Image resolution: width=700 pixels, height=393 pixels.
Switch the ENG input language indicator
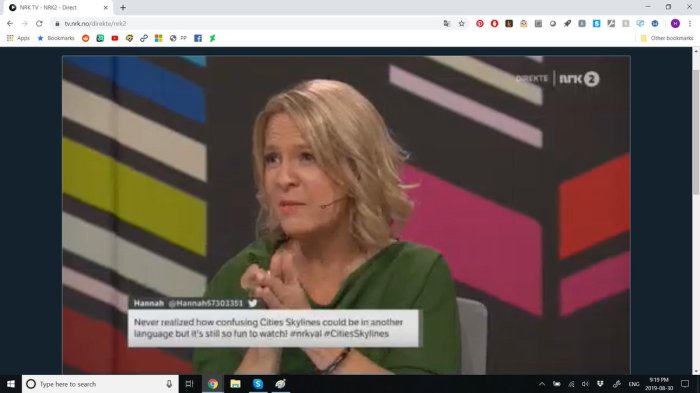(x=634, y=384)
